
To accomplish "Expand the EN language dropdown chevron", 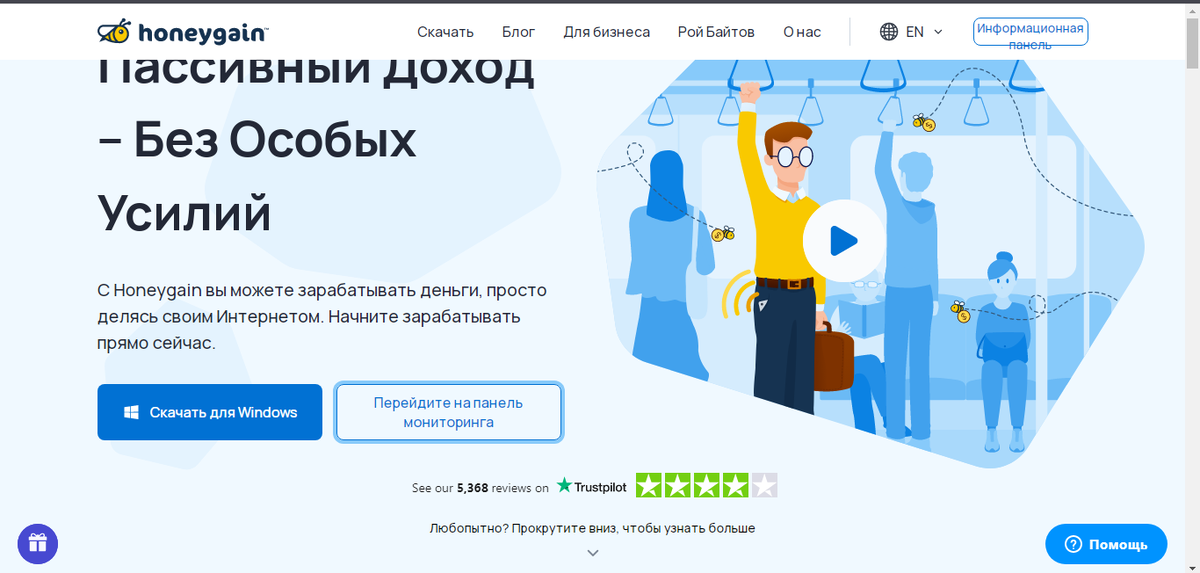I will tap(938, 32).
